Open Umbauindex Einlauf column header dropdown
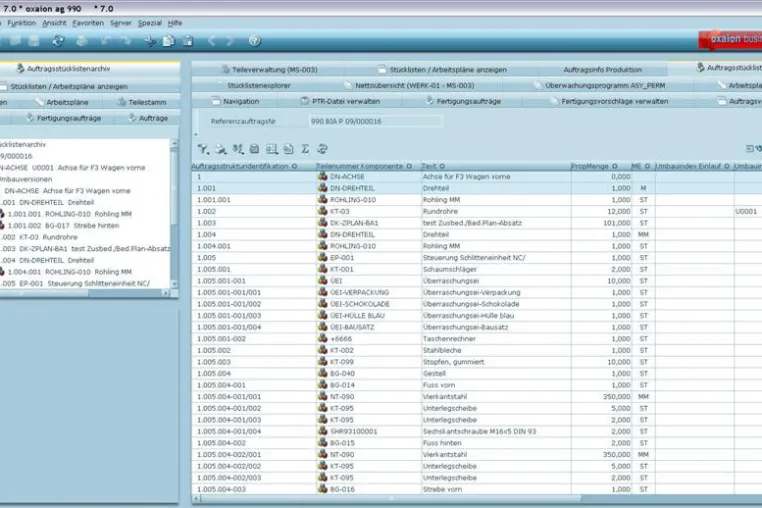 pyautogui.click(x=727, y=166)
